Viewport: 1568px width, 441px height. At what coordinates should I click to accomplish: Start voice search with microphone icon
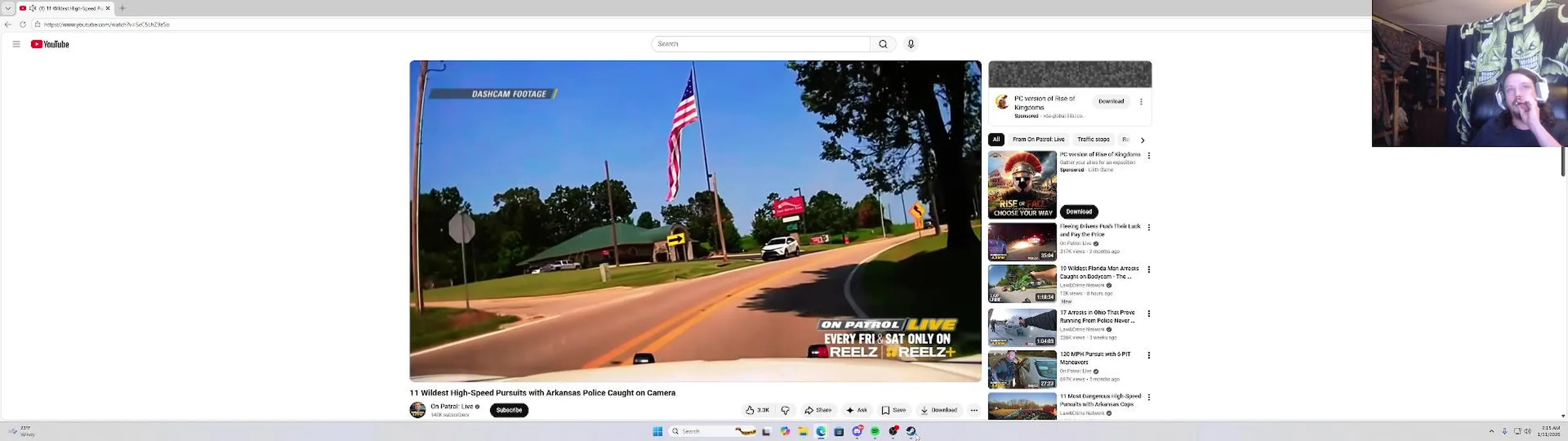coord(911,44)
